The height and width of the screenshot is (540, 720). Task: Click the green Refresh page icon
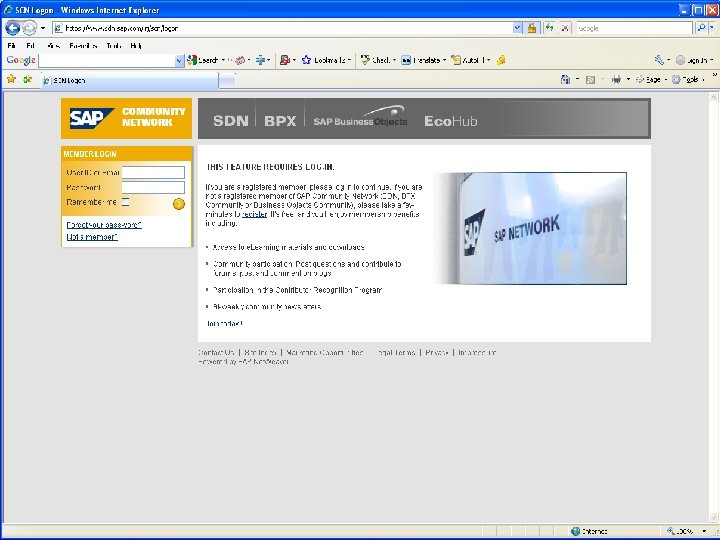pos(549,28)
